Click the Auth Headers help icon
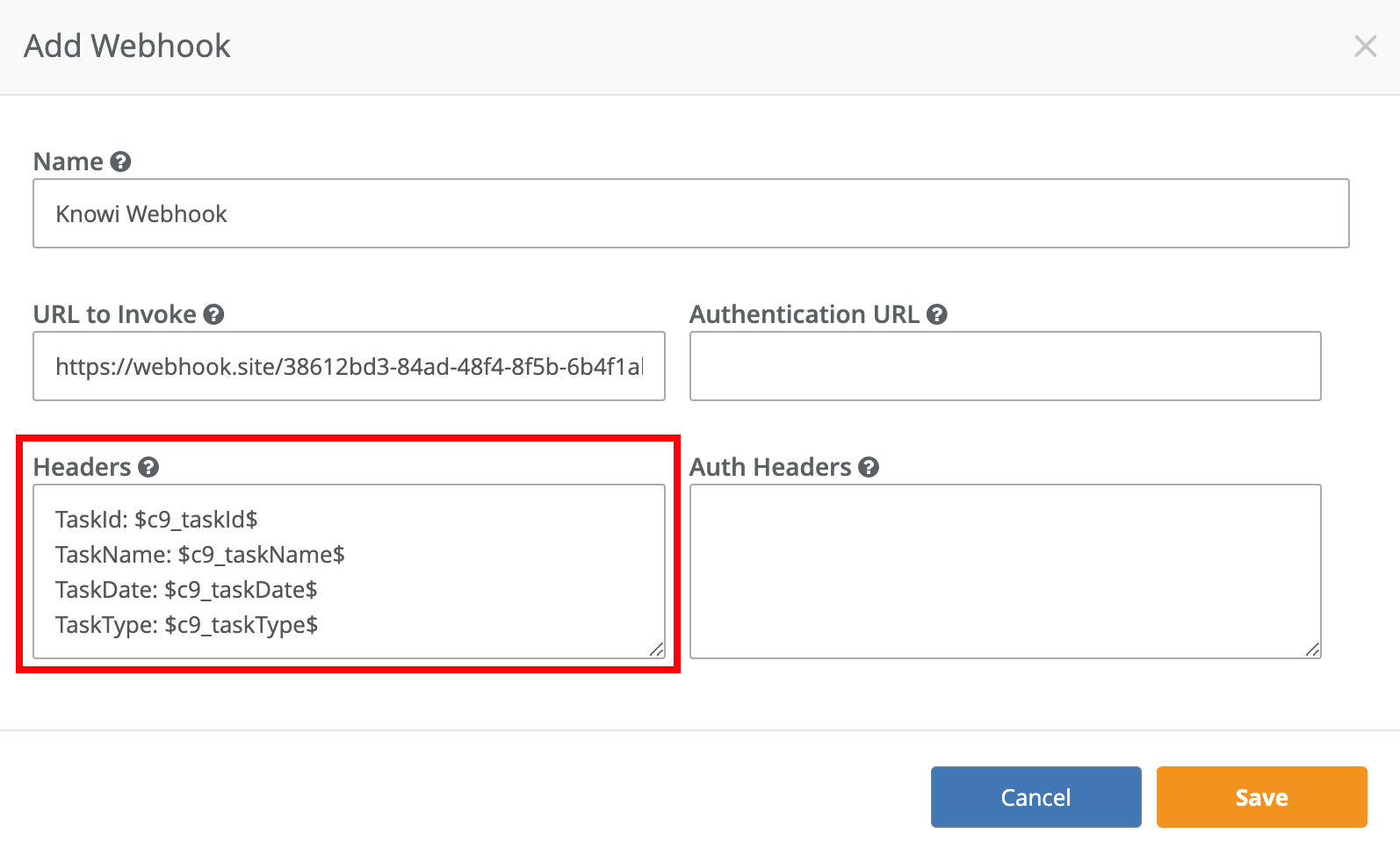This screenshot has width=1400, height=862. (869, 467)
